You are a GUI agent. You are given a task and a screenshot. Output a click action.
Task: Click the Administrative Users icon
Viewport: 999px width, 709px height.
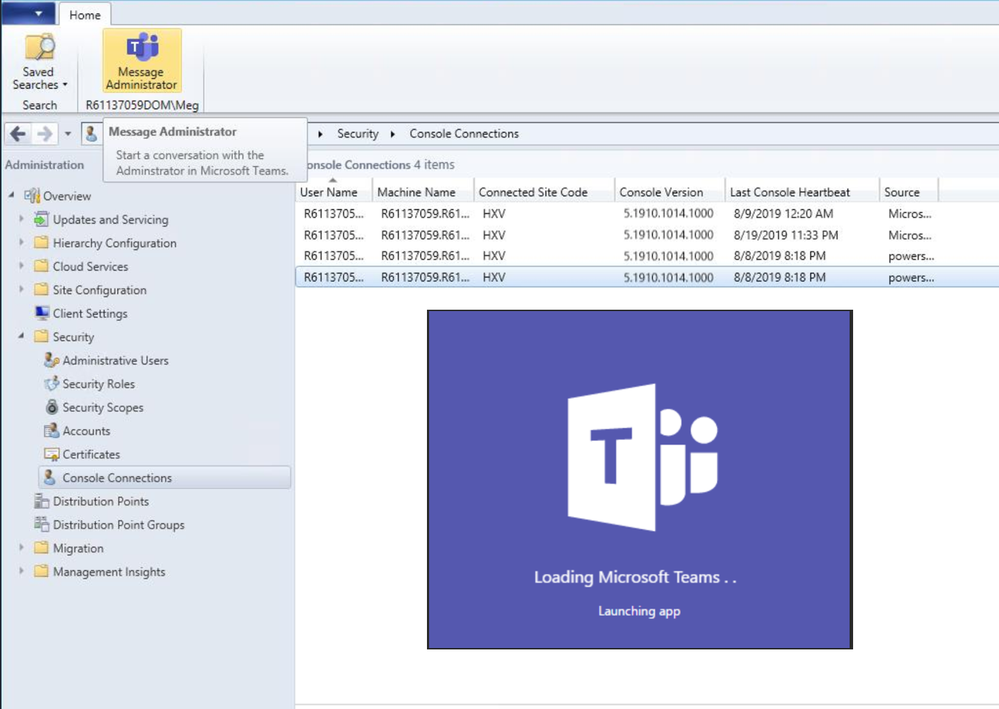(x=52, y=361)
